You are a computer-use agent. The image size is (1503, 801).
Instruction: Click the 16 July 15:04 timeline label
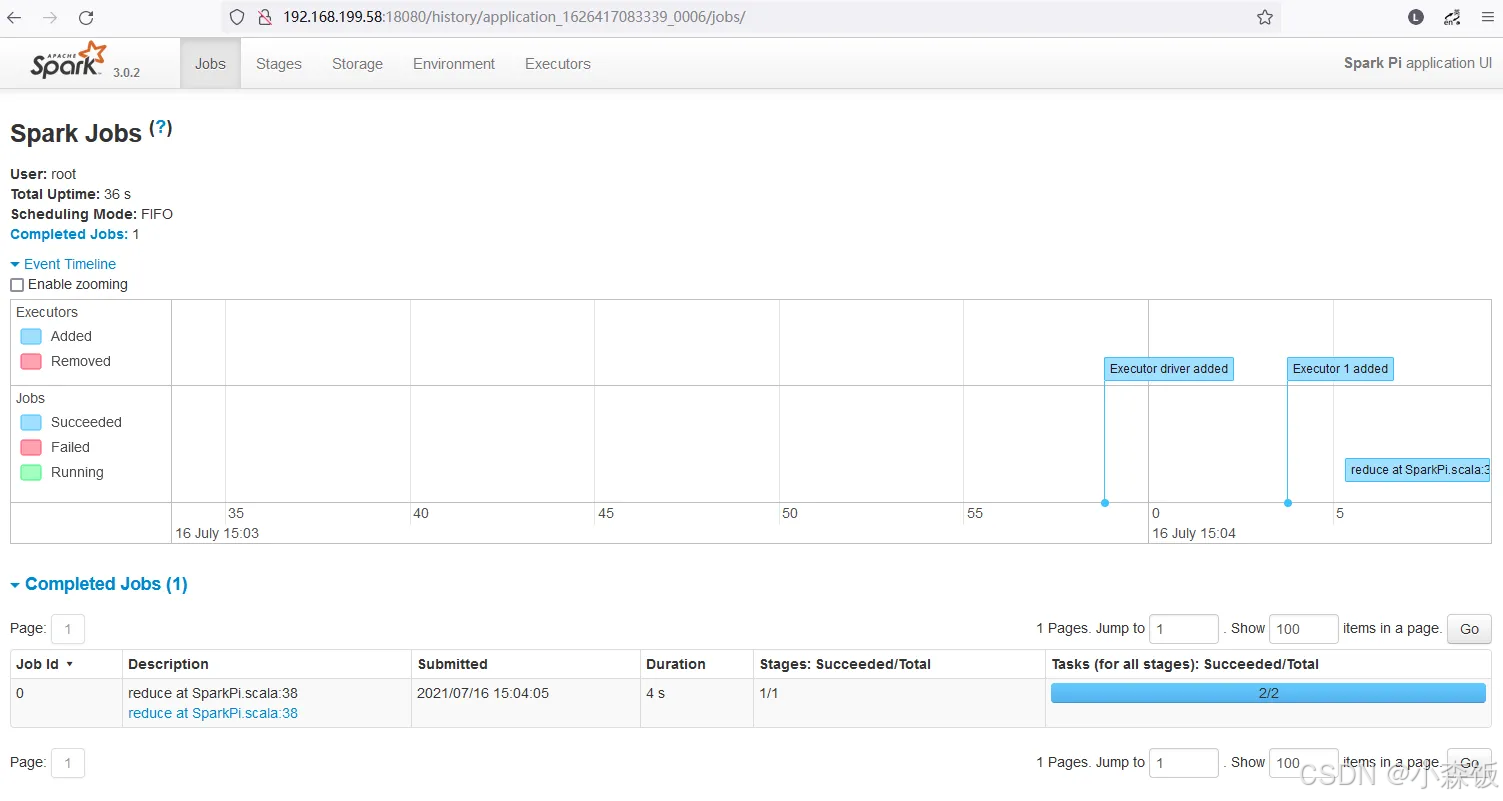(x=1194, y=533)
